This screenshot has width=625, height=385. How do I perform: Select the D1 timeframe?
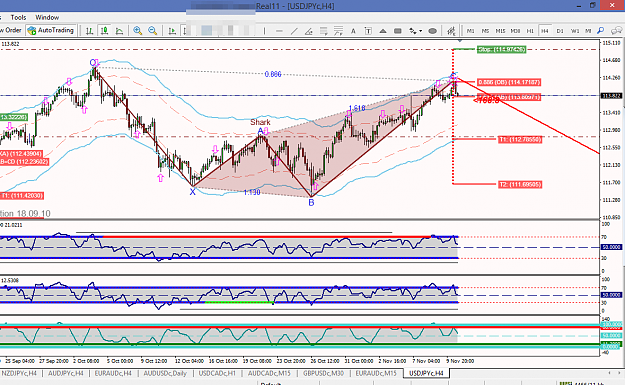[560, 31]
